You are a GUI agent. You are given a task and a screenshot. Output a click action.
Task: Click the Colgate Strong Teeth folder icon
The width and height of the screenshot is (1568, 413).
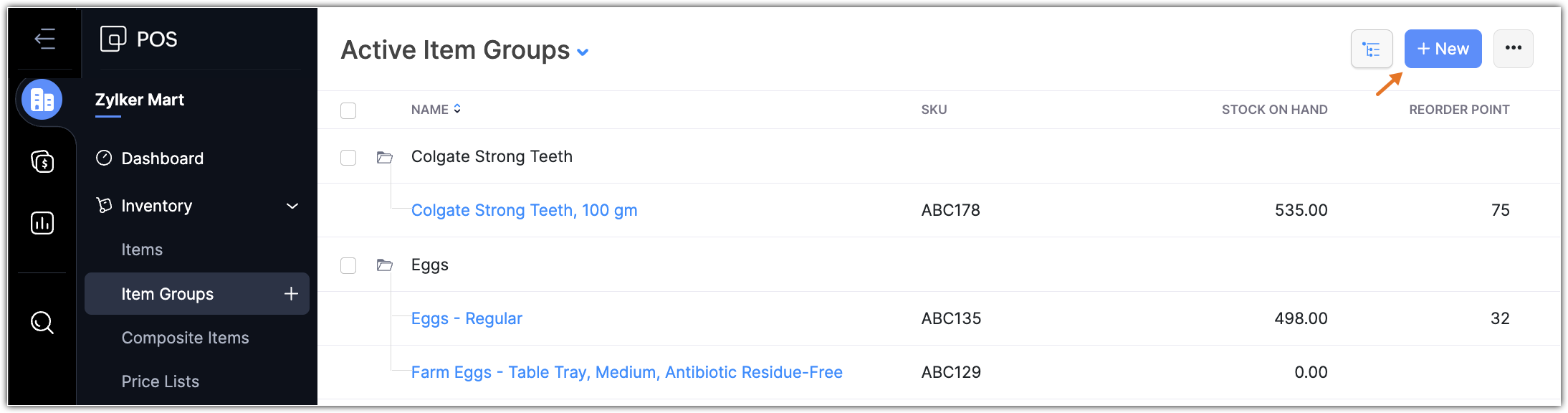click(385, 157)
